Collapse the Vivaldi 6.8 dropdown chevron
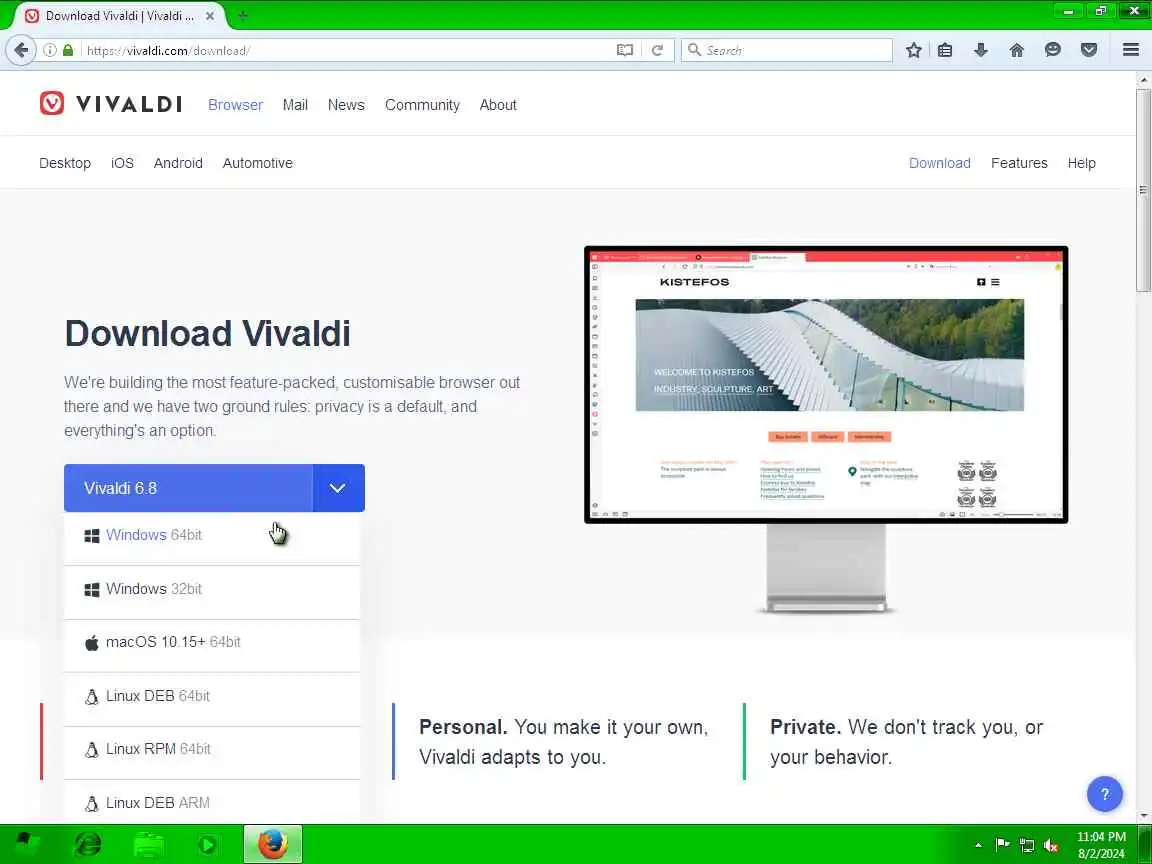 [338, 488]
